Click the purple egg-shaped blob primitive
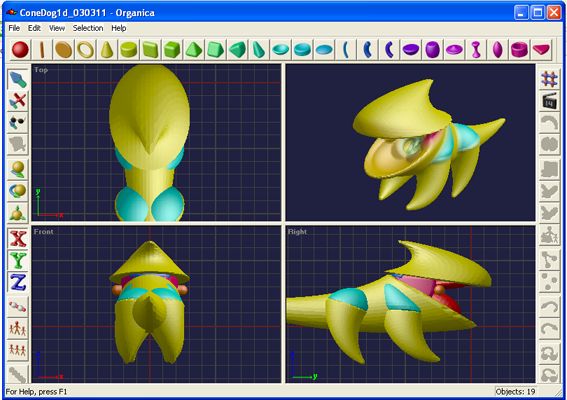567x400 pixels. [x=432, y=50]
